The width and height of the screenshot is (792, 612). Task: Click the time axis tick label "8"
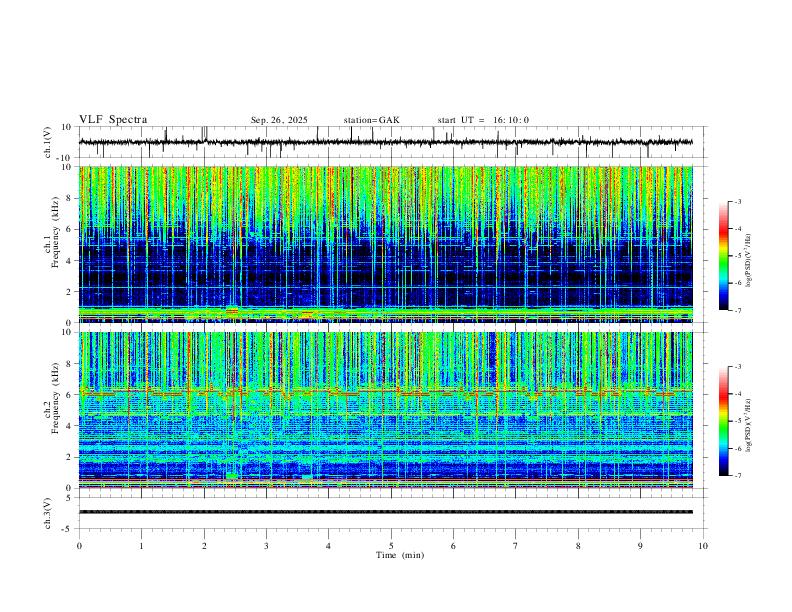578,546
